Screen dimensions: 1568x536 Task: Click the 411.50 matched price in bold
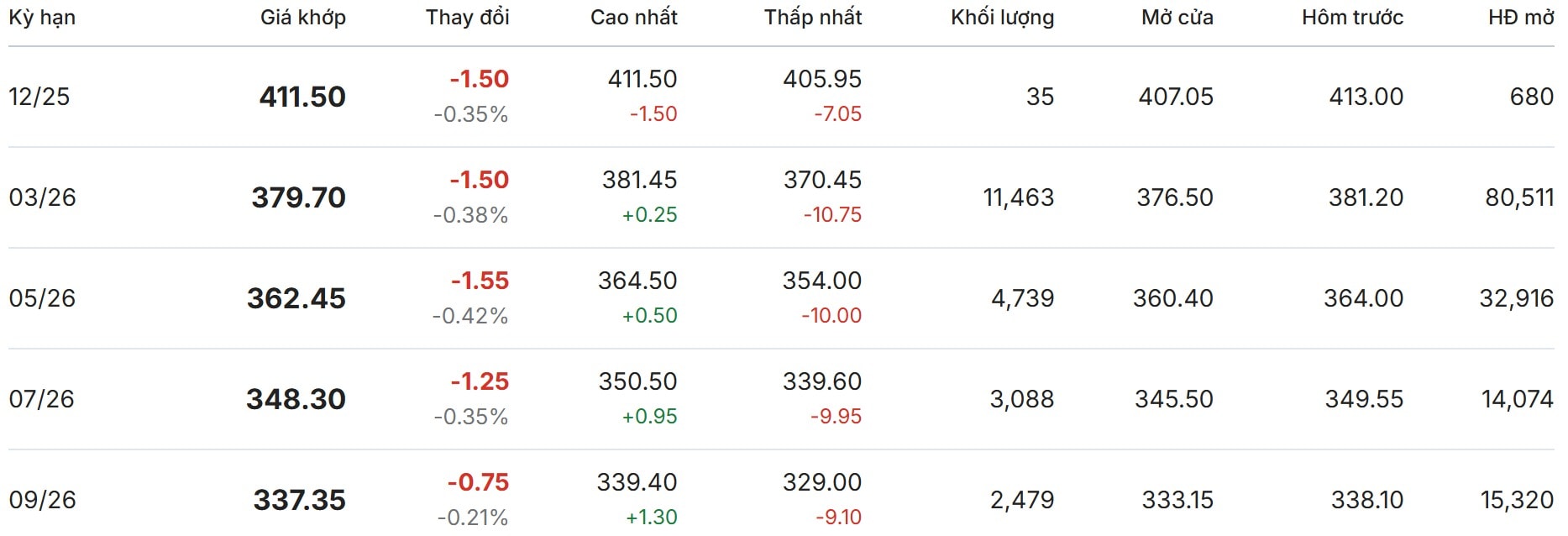pos(302,97)
